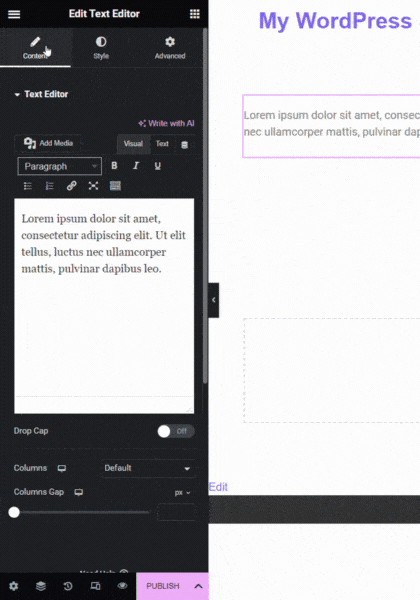Open the widgets grid panel
This screenshot has width=420, height=600.
195,14
